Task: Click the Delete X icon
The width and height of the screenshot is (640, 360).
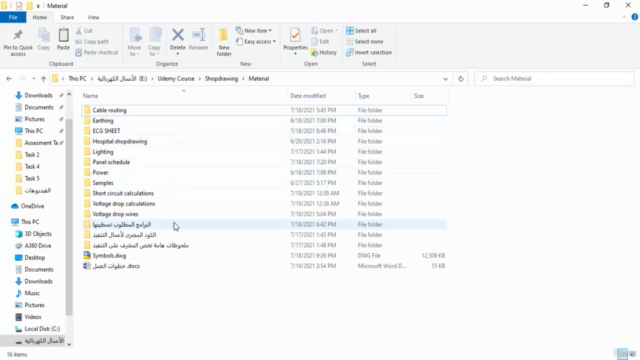Action: tap(178, 35)
